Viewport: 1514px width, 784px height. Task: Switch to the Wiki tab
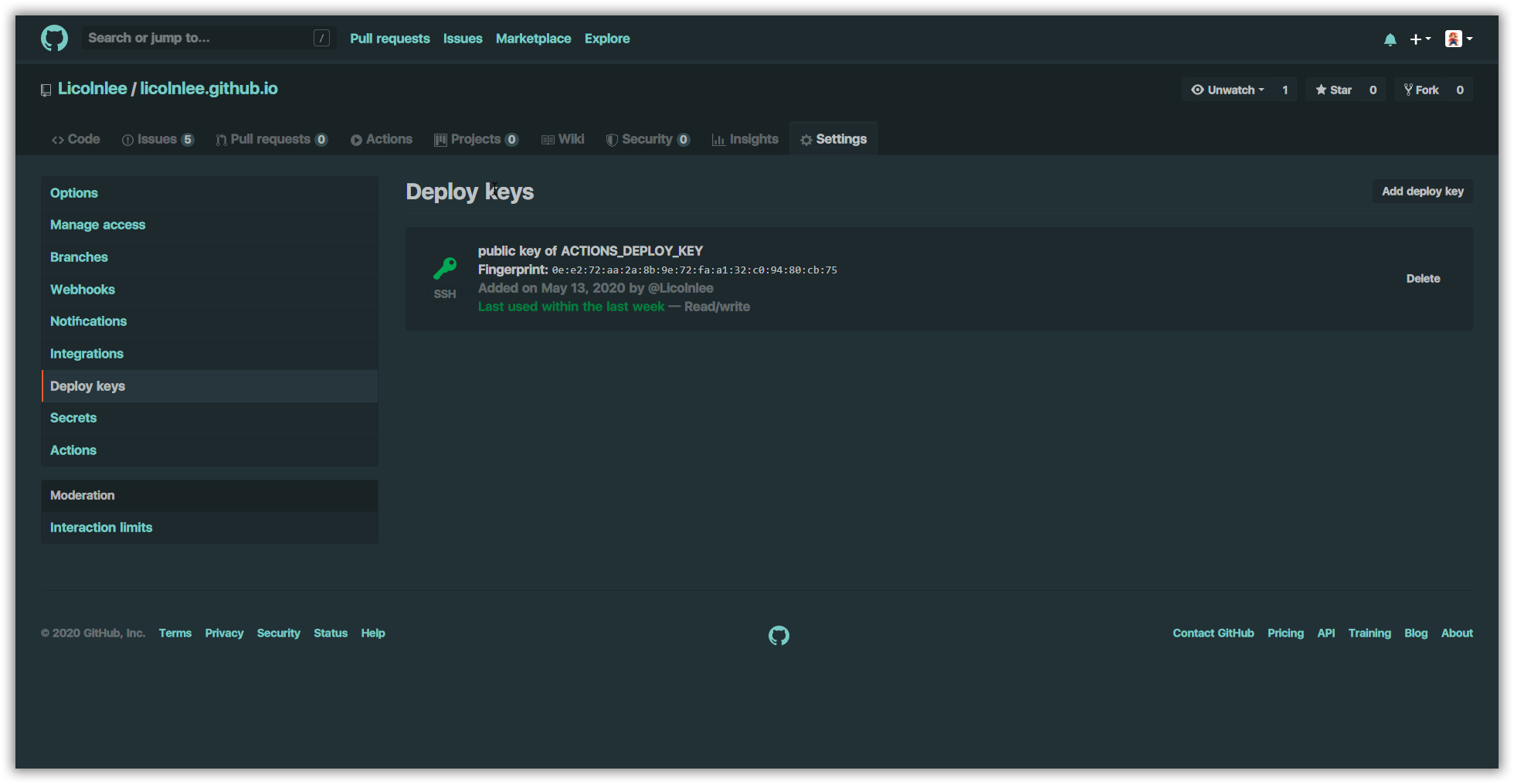pyautogui.click(x=562, y=139)
